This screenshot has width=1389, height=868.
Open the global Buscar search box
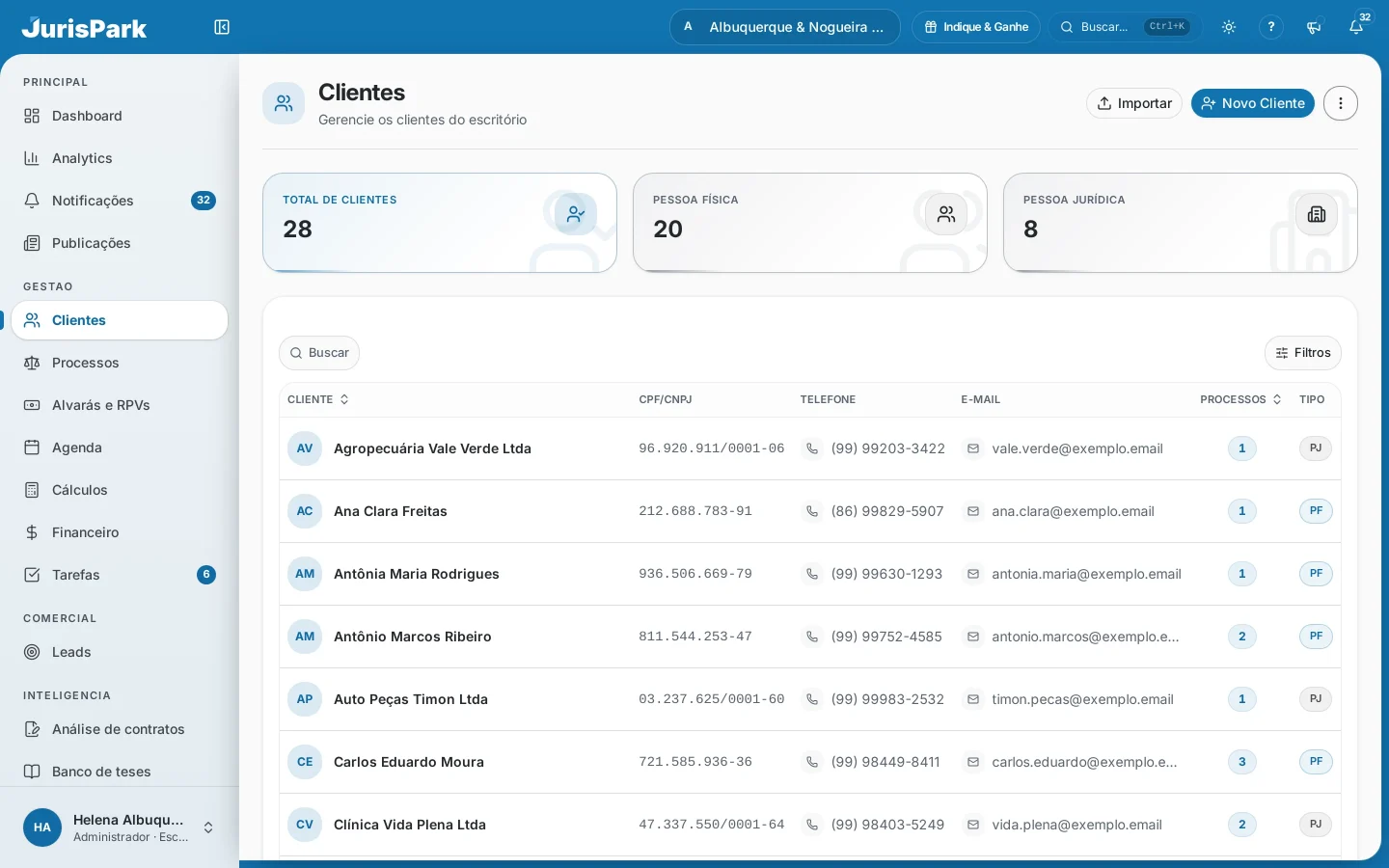pyautogui.click(x=1125, y=27)
